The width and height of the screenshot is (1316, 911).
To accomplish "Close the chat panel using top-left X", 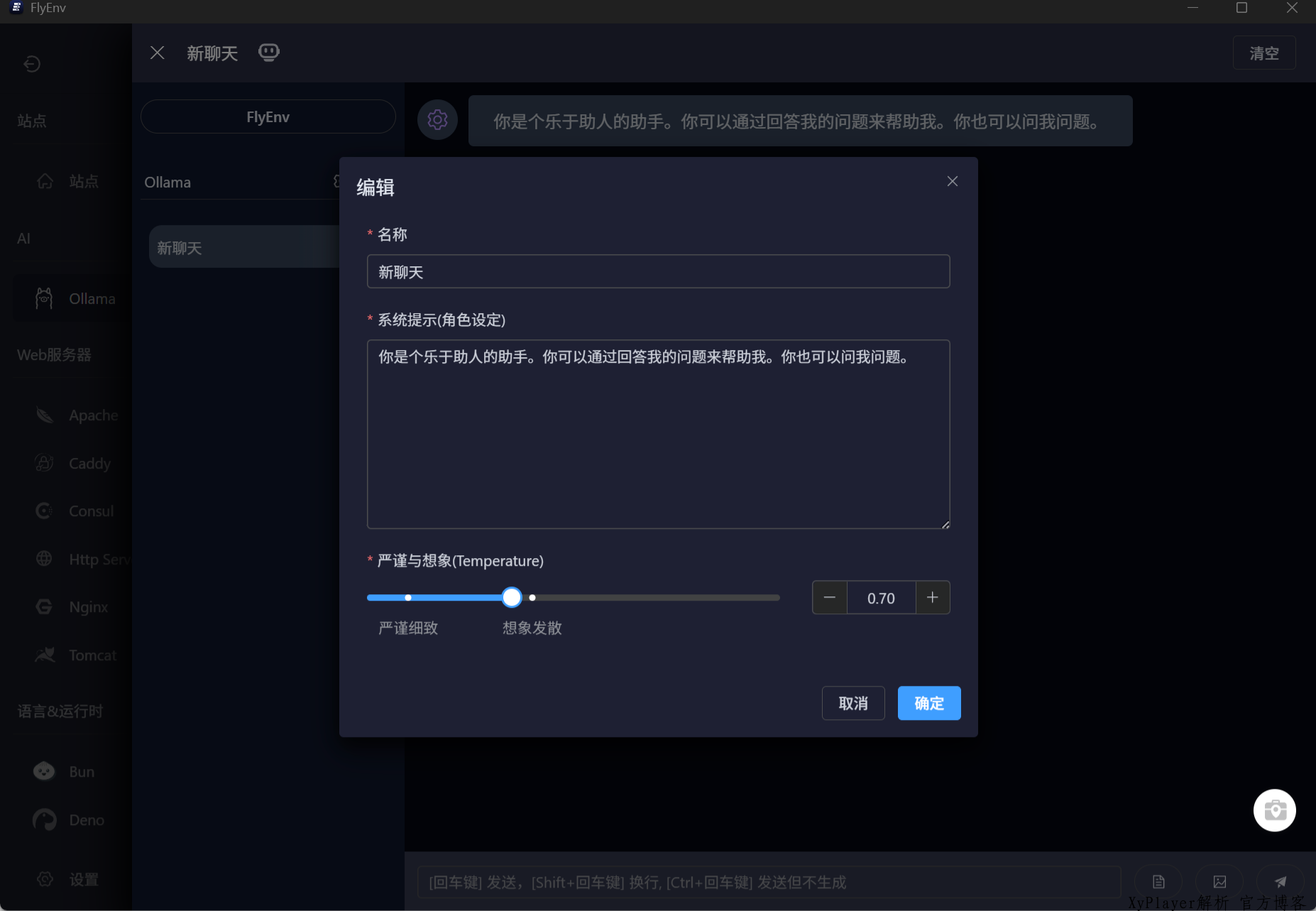I will [158, 53].
